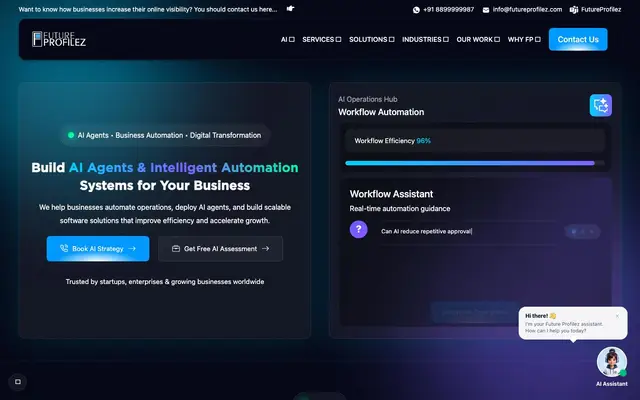Click the typing indicator dots bubble
Viewport: 640px width, 400px height.
point(582,232)
